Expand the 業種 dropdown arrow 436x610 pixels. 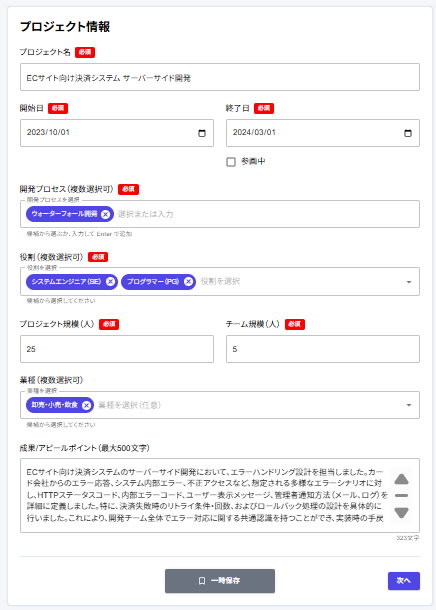(x=409, y=405)
